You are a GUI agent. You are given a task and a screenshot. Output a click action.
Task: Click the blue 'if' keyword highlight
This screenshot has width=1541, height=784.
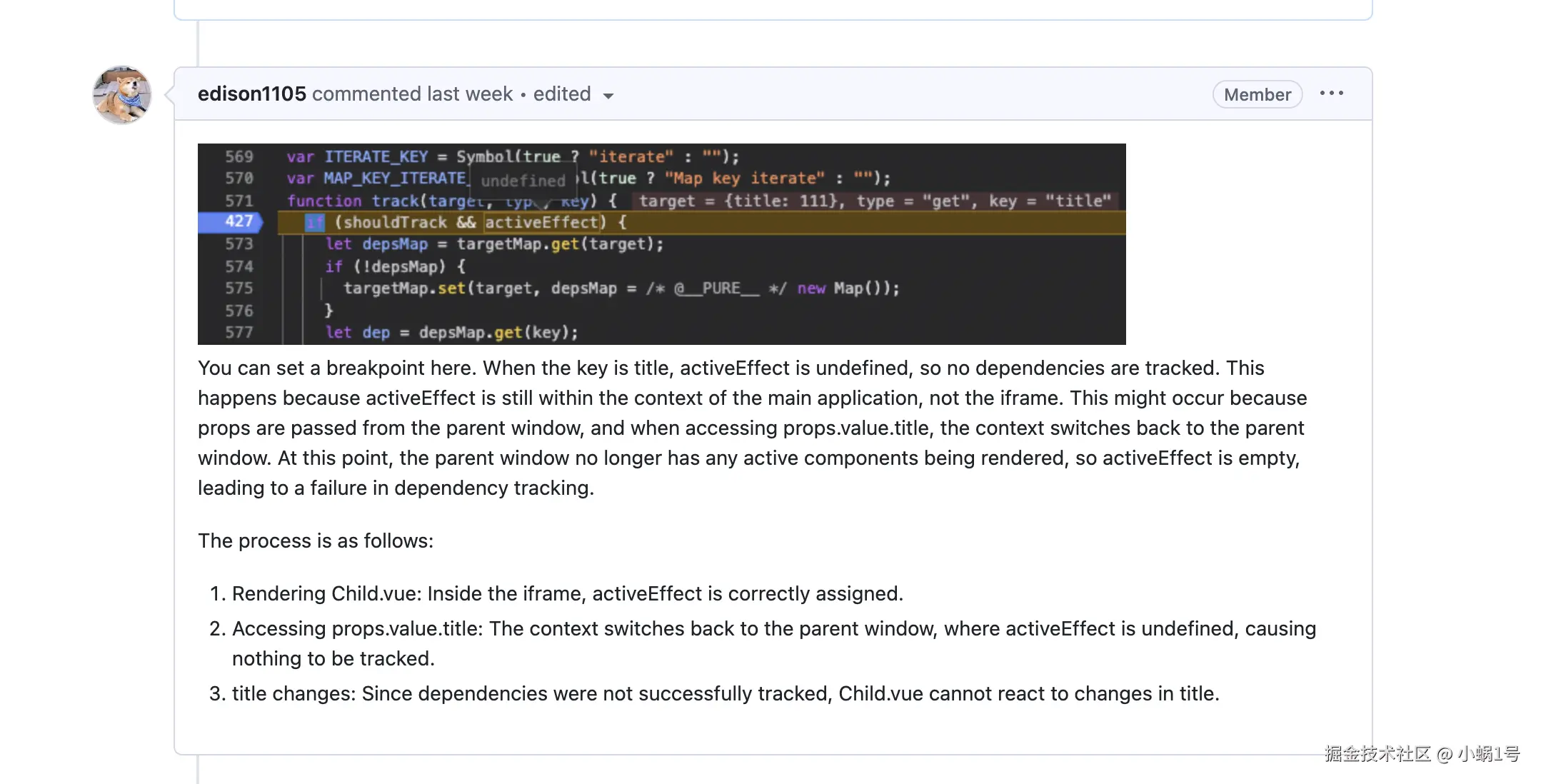coord(314,222)
